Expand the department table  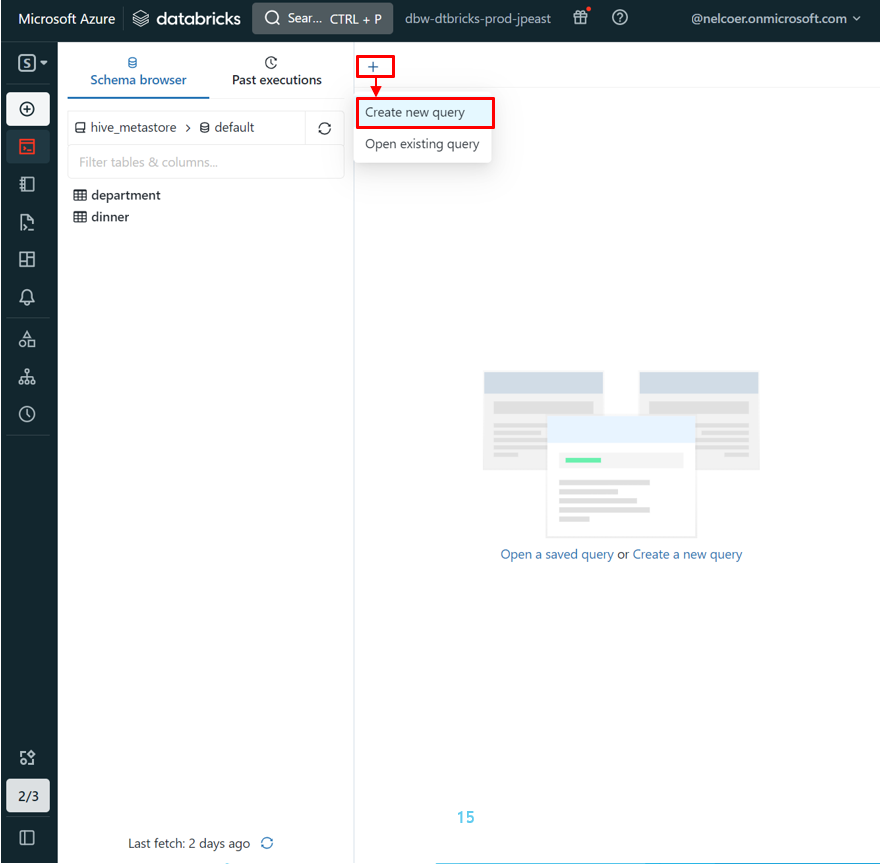click(117, 195)
